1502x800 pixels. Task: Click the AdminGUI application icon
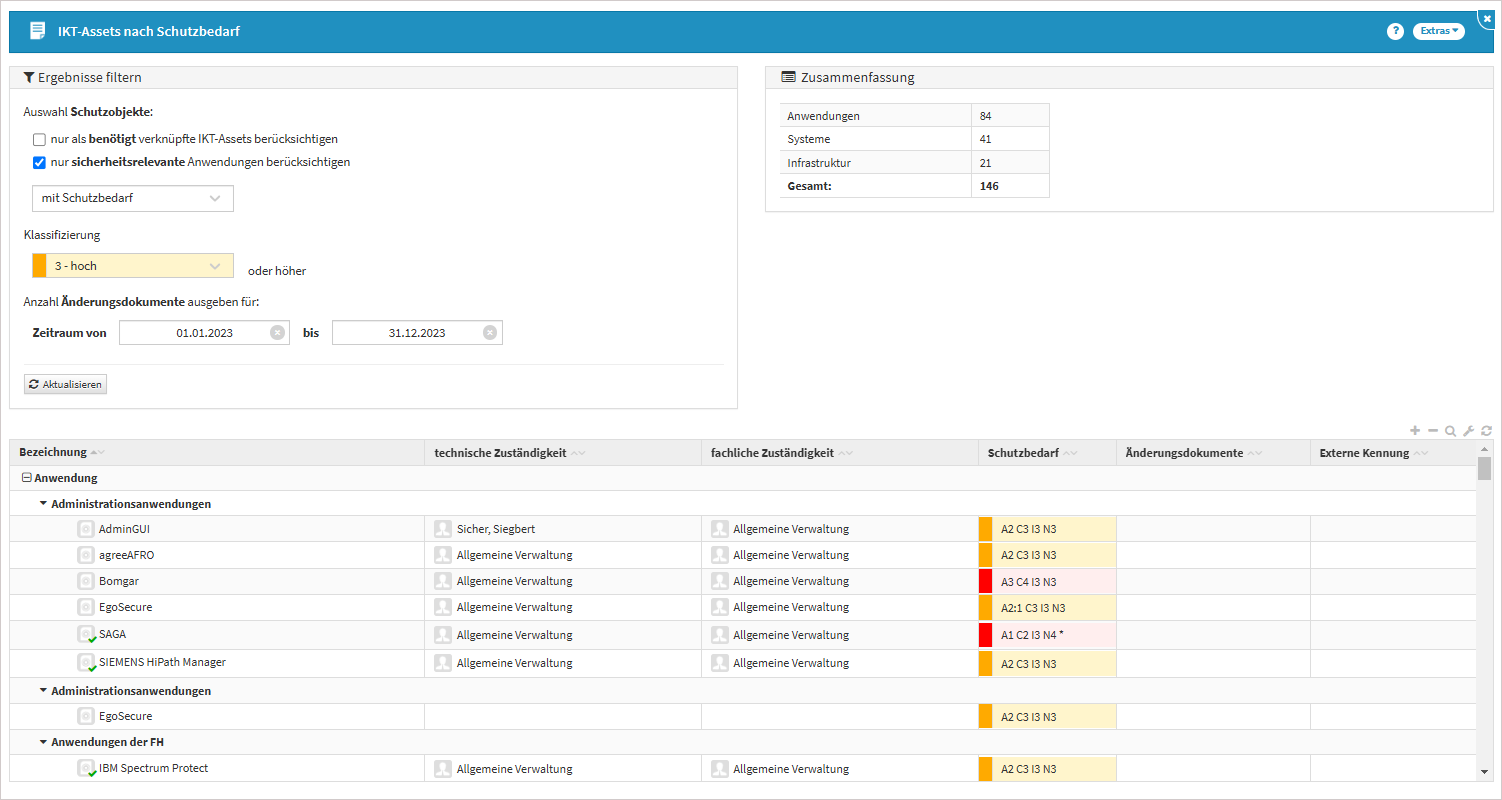click(x=86, y=528)
